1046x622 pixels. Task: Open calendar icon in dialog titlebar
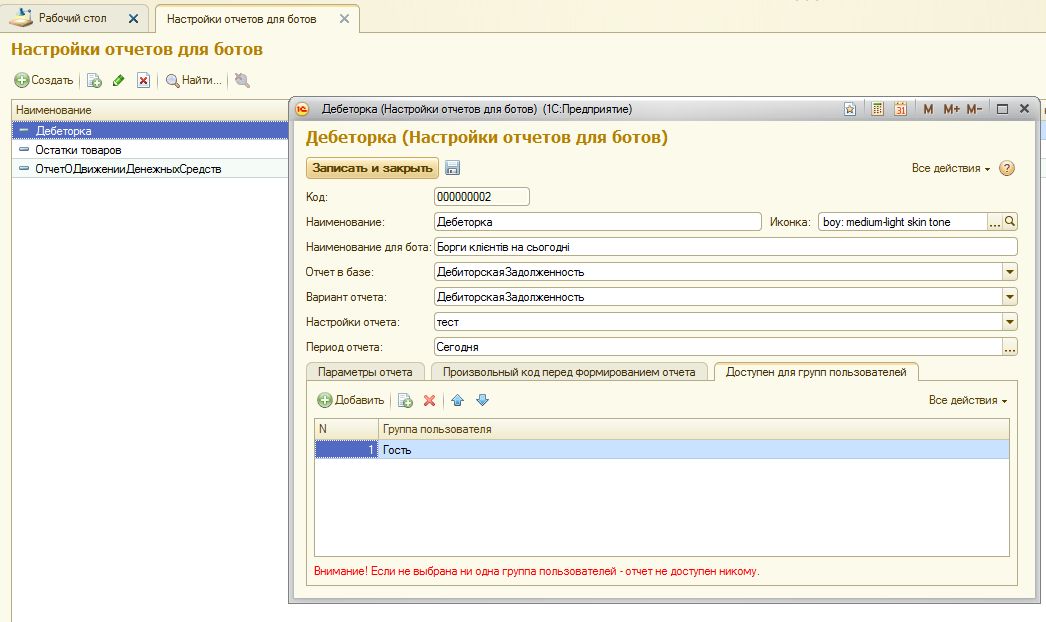901,109
